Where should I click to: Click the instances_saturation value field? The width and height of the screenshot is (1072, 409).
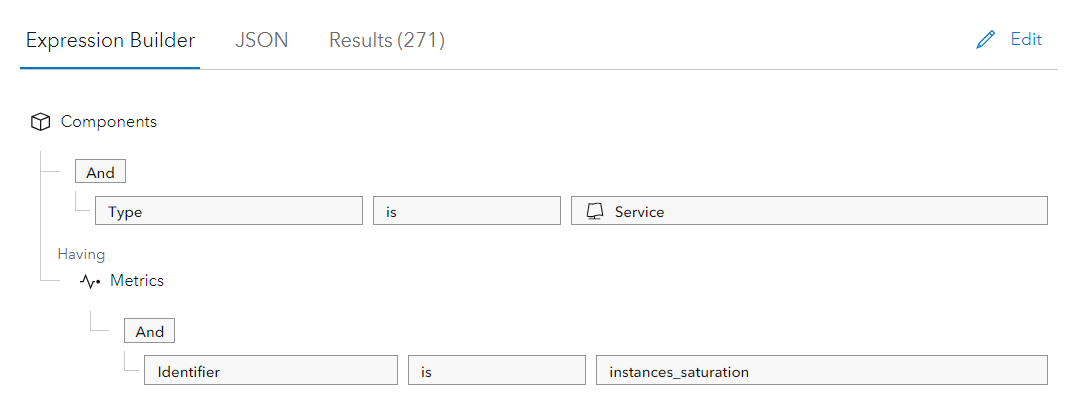tap(820, 371)
